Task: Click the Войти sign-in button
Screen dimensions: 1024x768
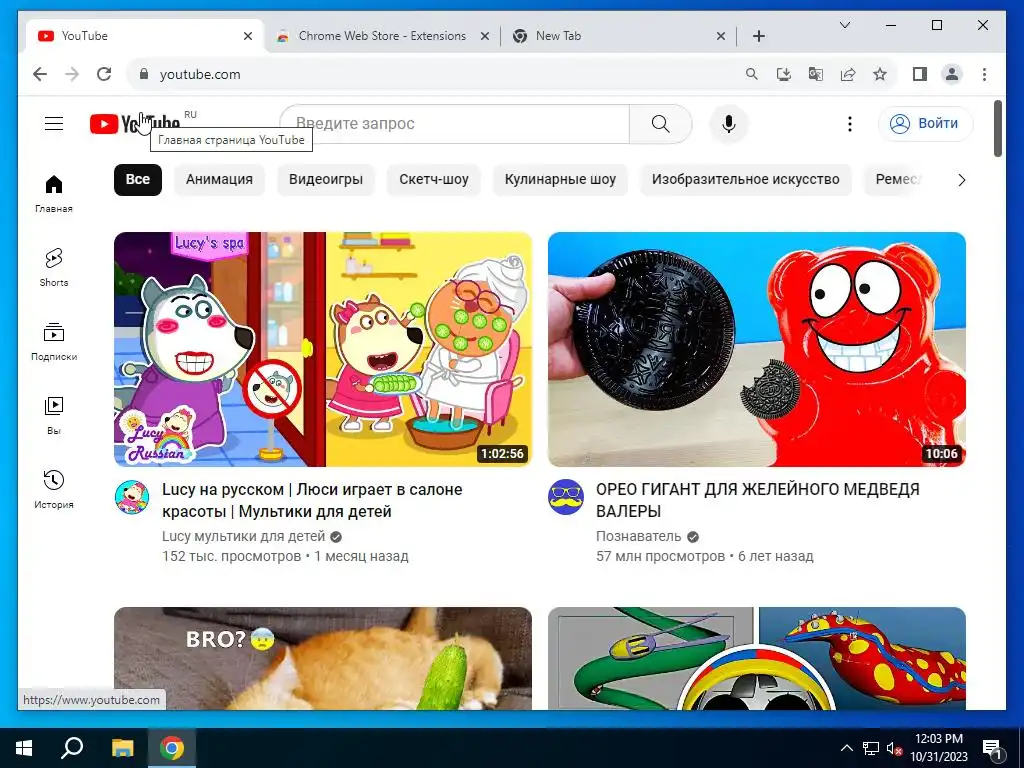Action: [925, 123]
